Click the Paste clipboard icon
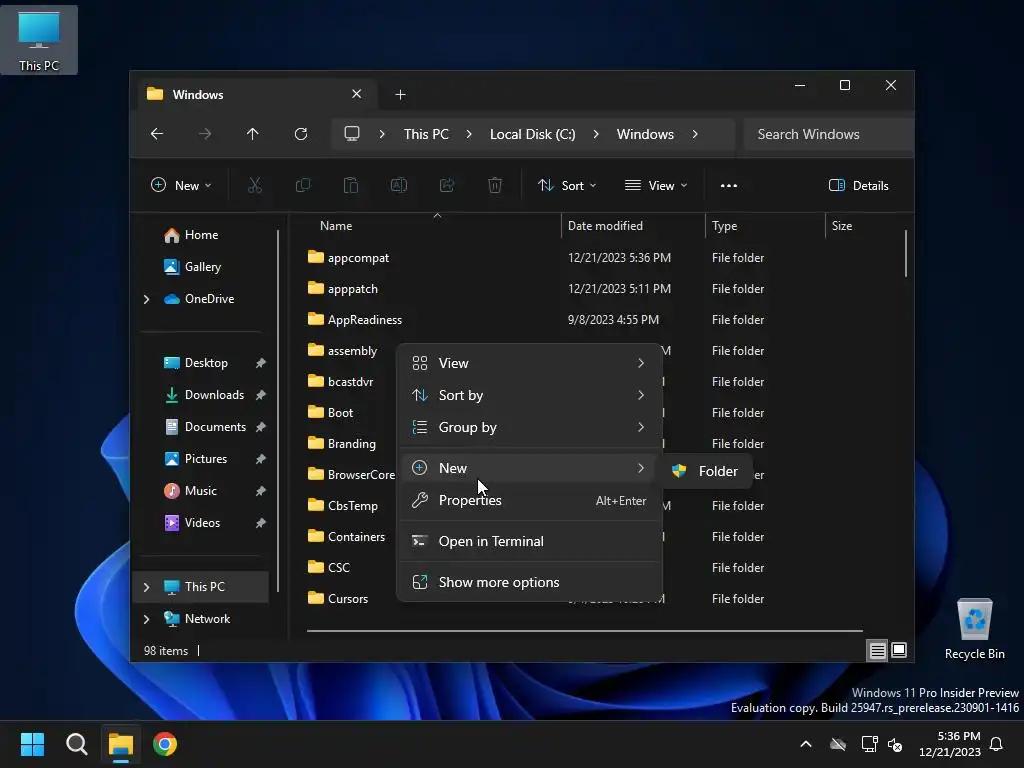 click(351, 185)
